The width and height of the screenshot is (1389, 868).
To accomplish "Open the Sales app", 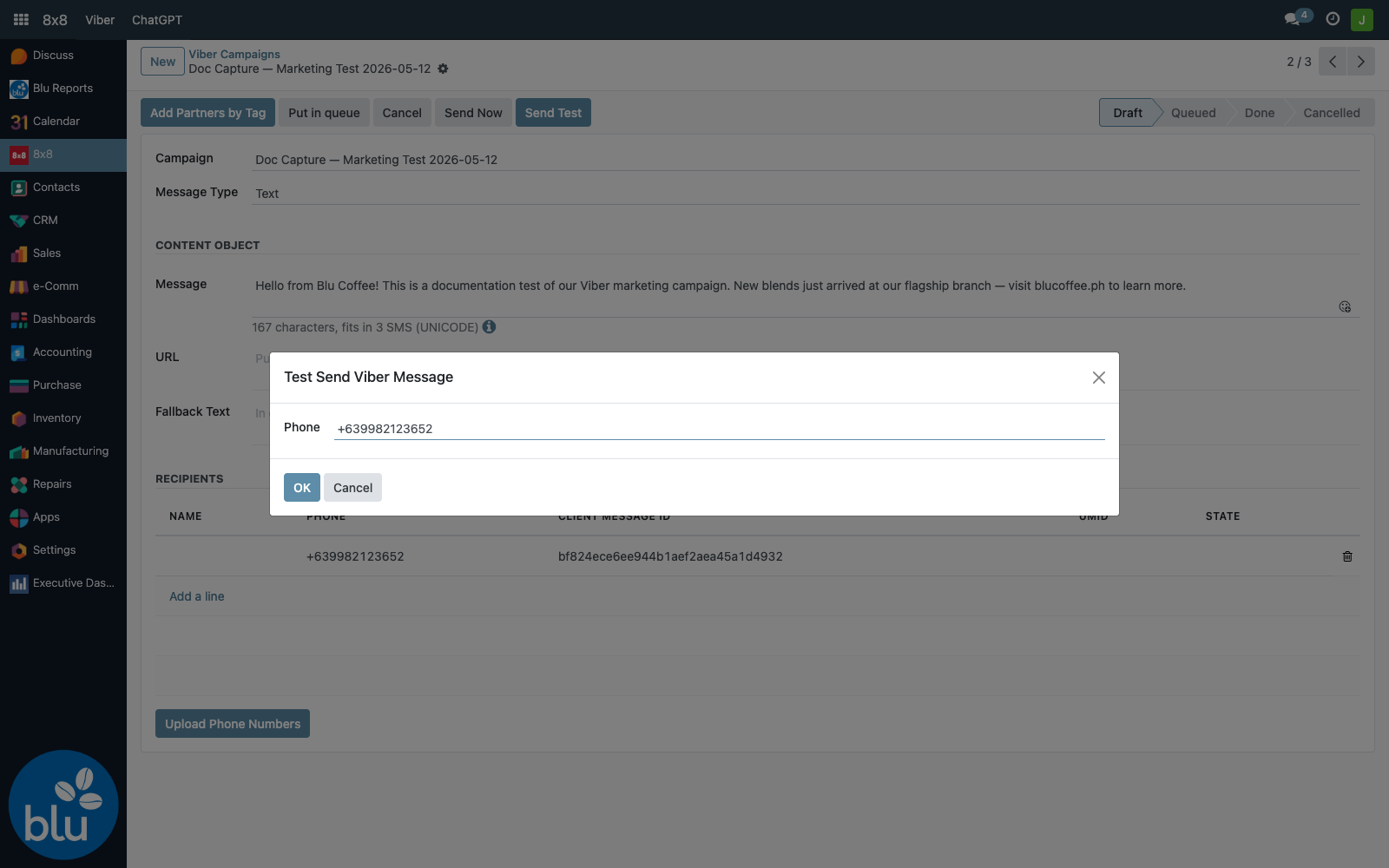I will click(x=63, y=253).
